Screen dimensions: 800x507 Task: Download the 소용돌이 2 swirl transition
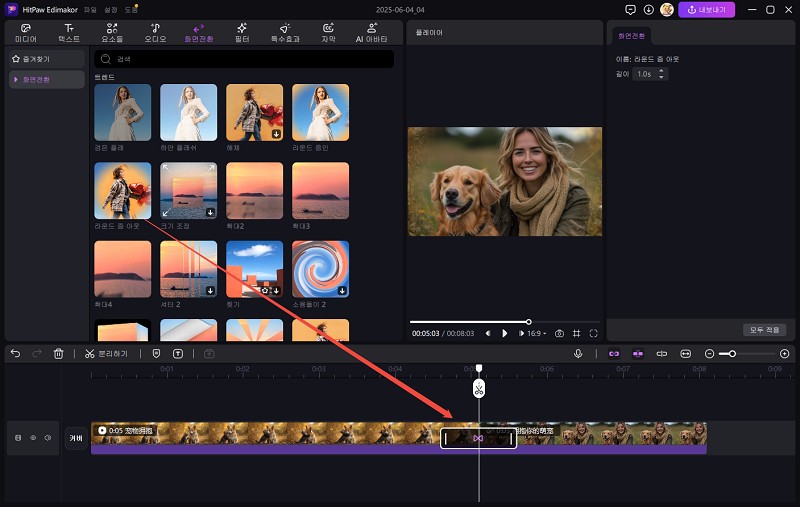pos(342,291)
